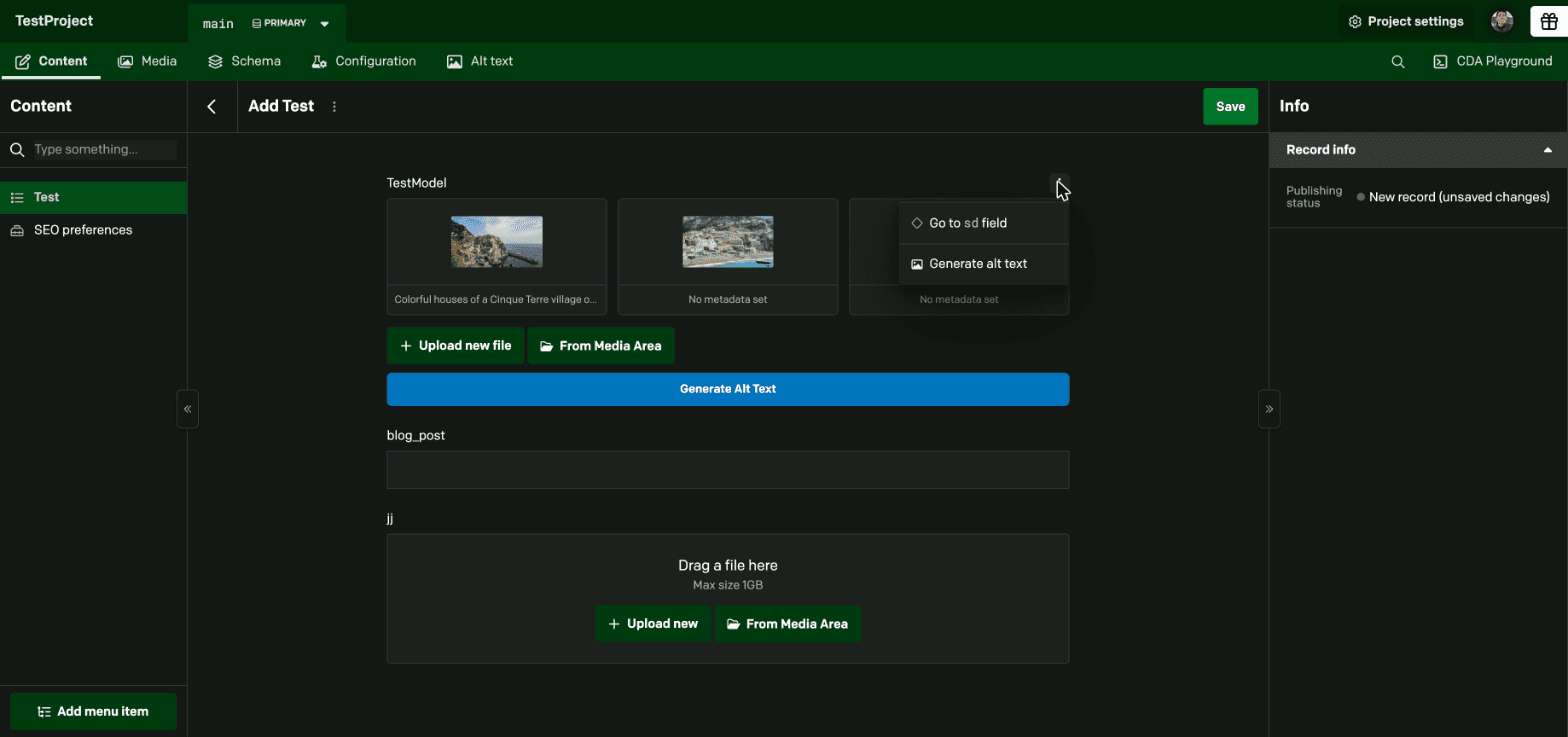
Task: Click into the blog_post text field
Action: (728, 470)
